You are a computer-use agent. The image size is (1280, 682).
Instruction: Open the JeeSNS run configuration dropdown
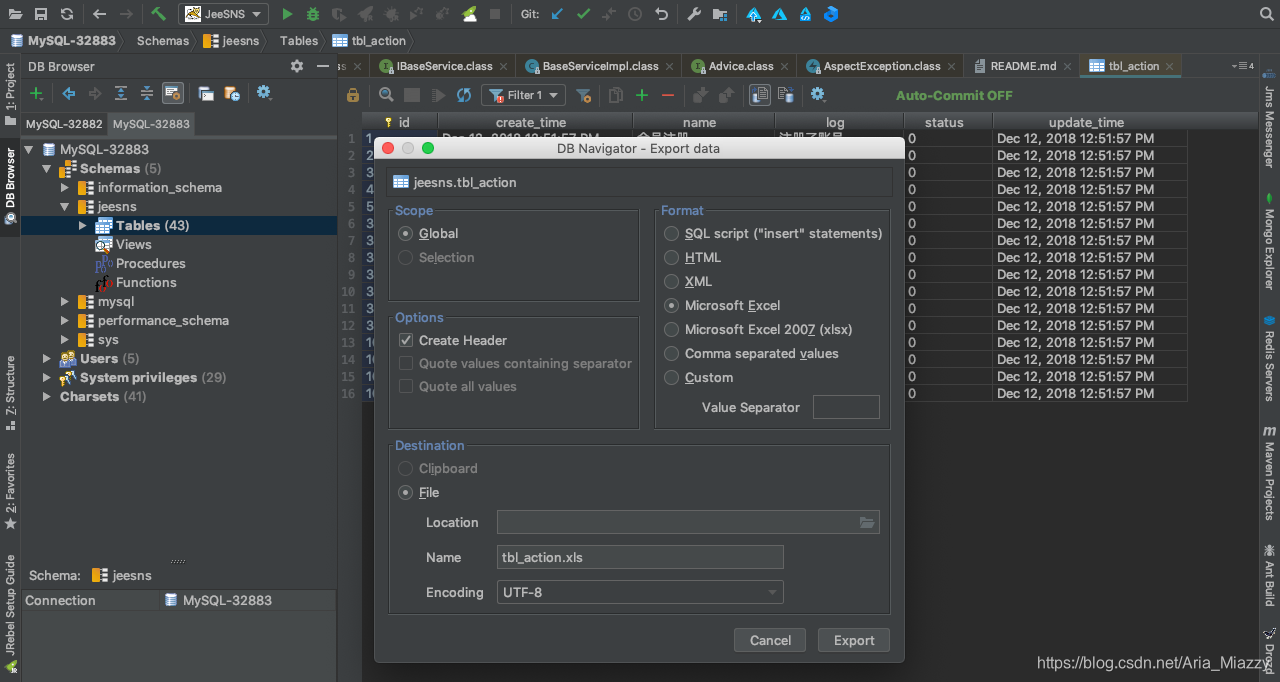(223, 14)
